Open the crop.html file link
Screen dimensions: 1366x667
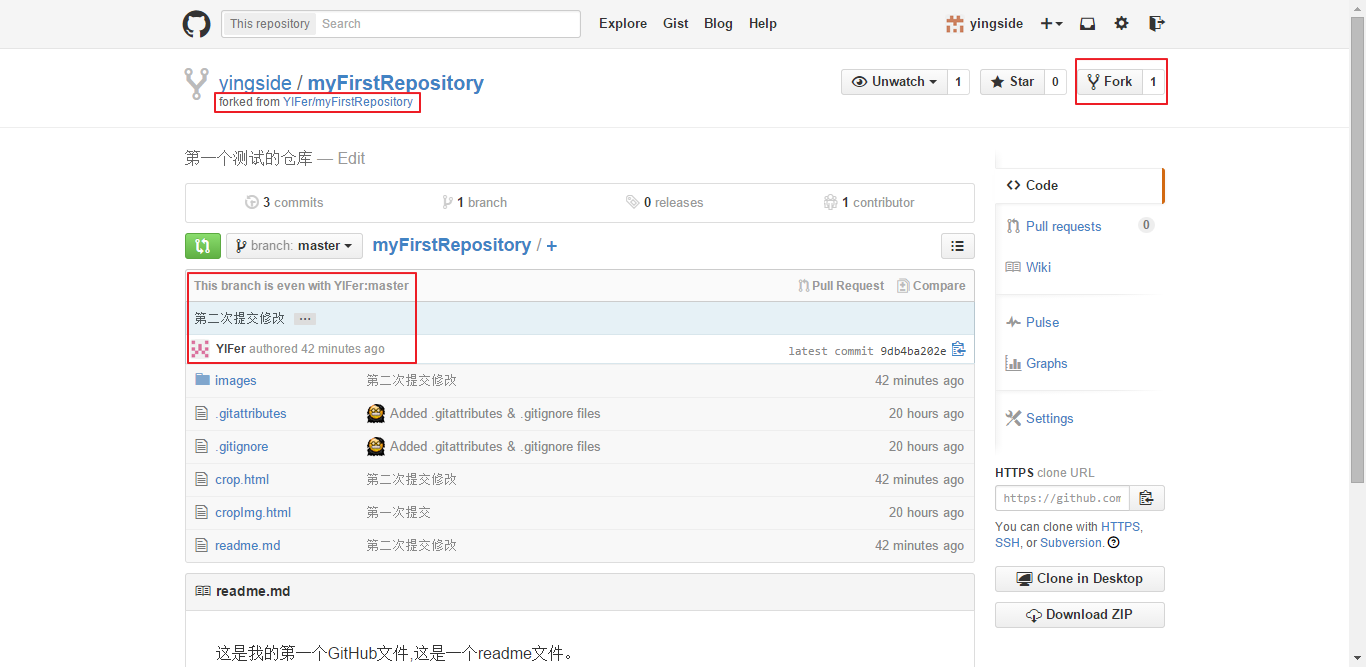click(242, 479)
